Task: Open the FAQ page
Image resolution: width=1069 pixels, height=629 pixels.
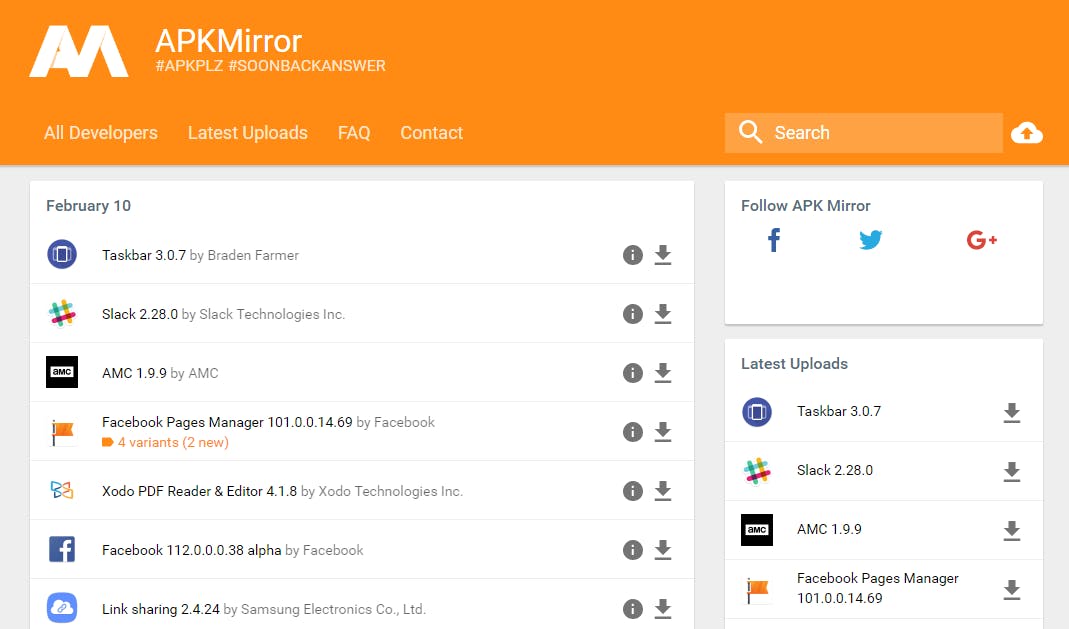Action: point(354,133)
